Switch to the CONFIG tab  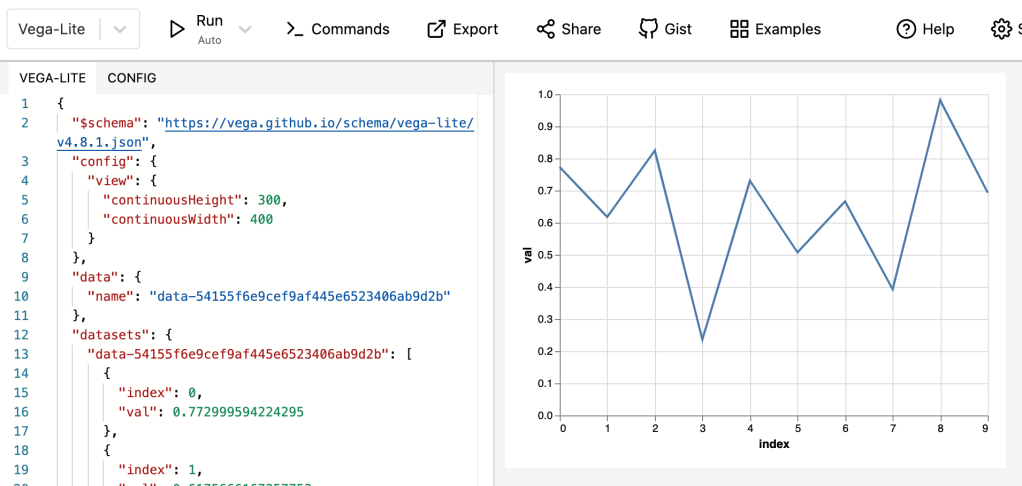132,78
